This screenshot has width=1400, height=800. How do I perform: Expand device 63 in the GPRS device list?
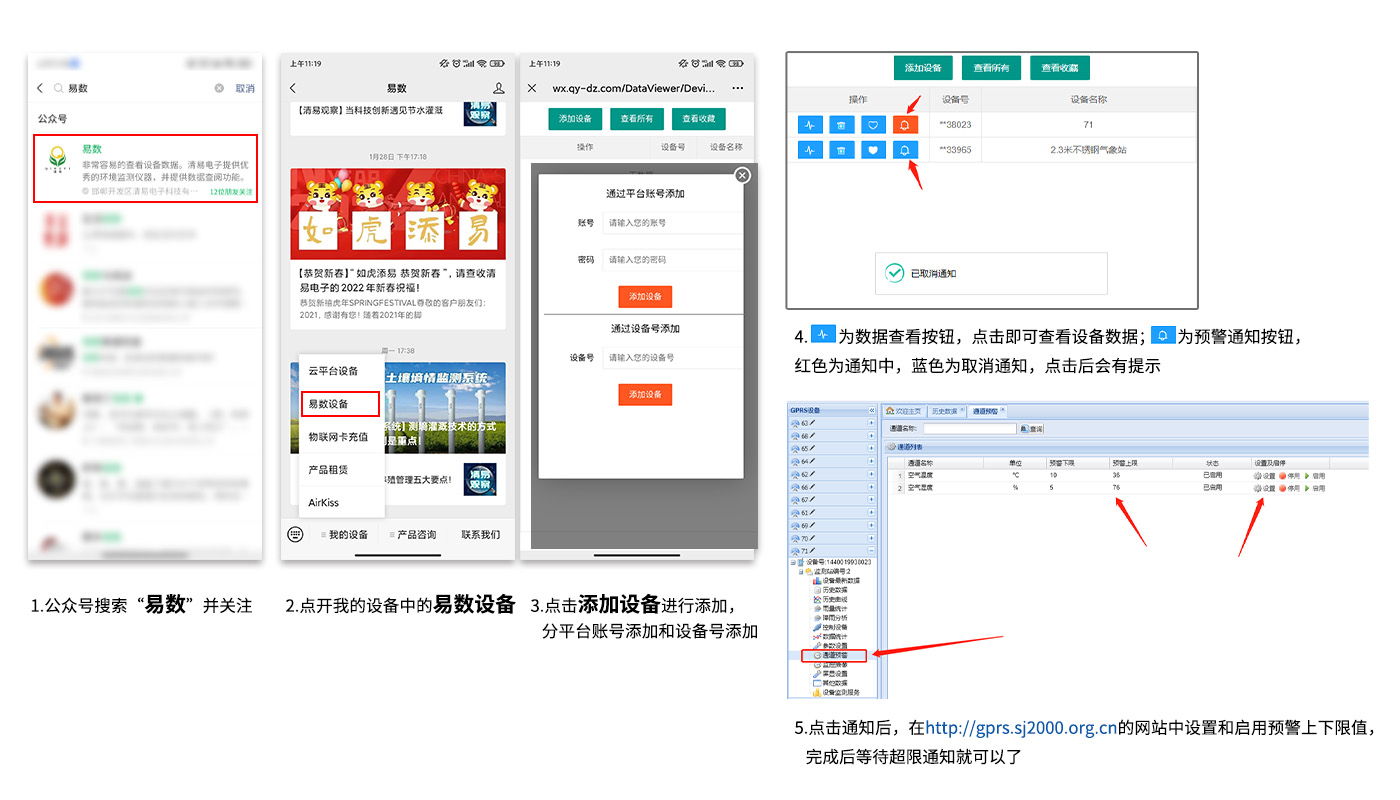point(871,424)
